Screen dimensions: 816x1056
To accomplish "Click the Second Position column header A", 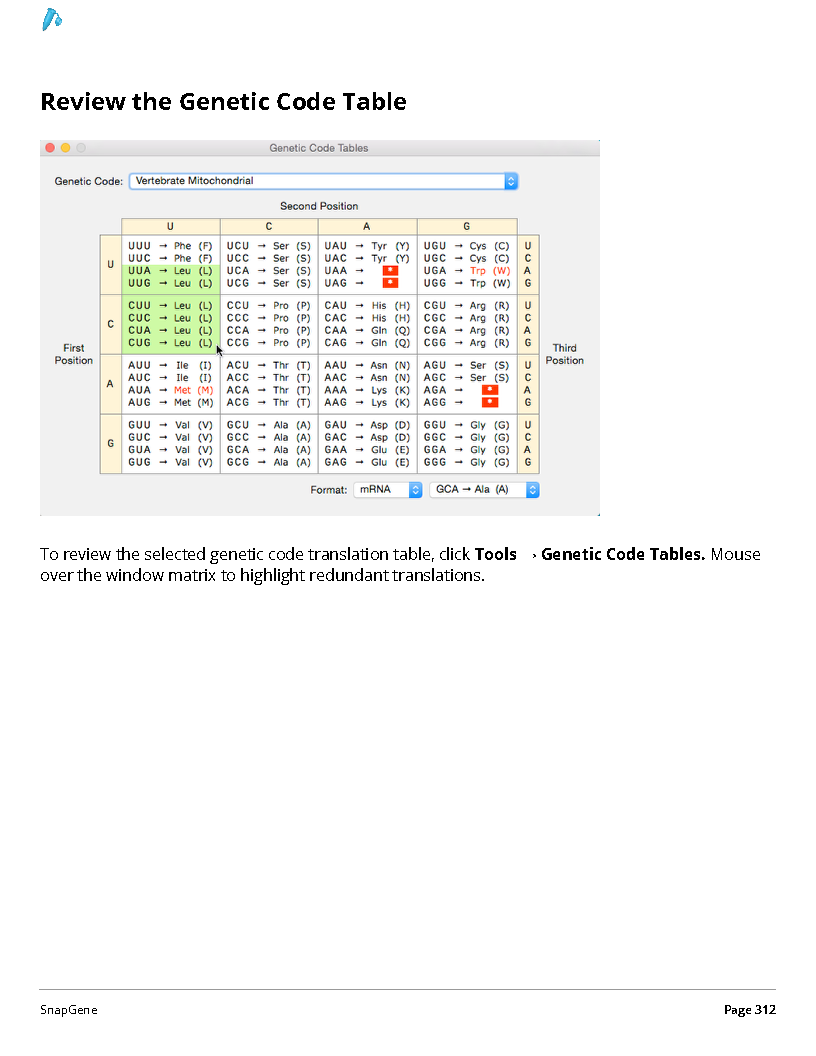I will 367,226.
